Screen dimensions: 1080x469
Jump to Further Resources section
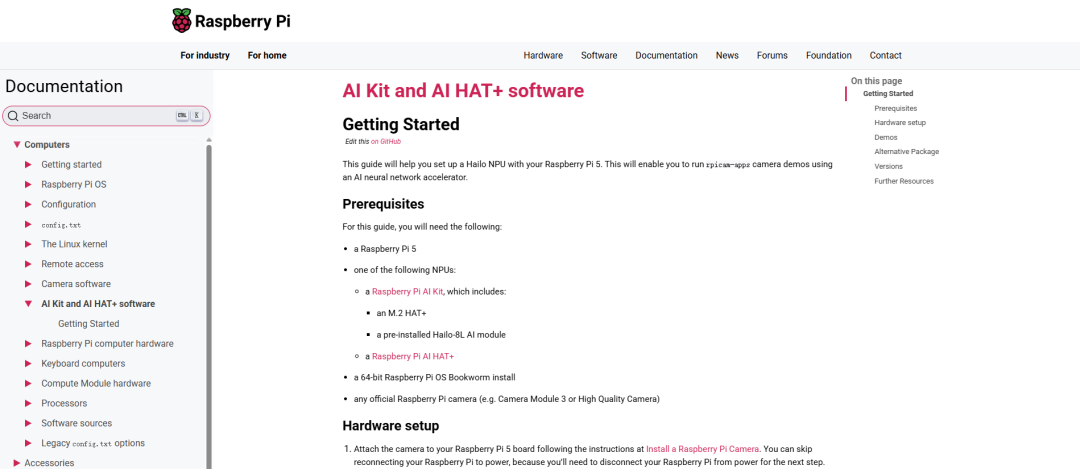904,181
